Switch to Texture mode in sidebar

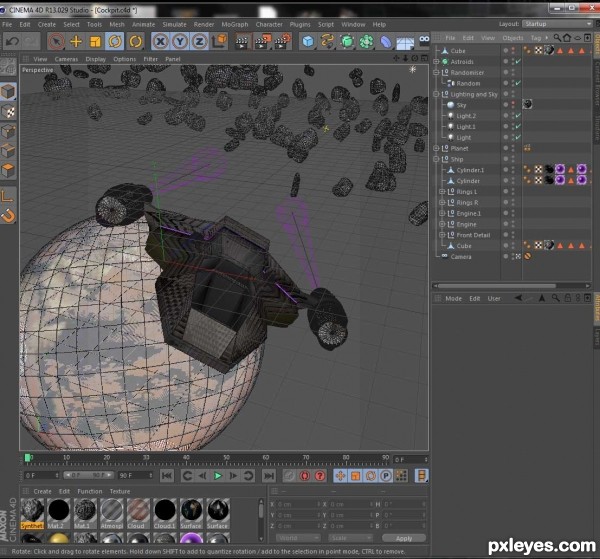click(8, 111)
